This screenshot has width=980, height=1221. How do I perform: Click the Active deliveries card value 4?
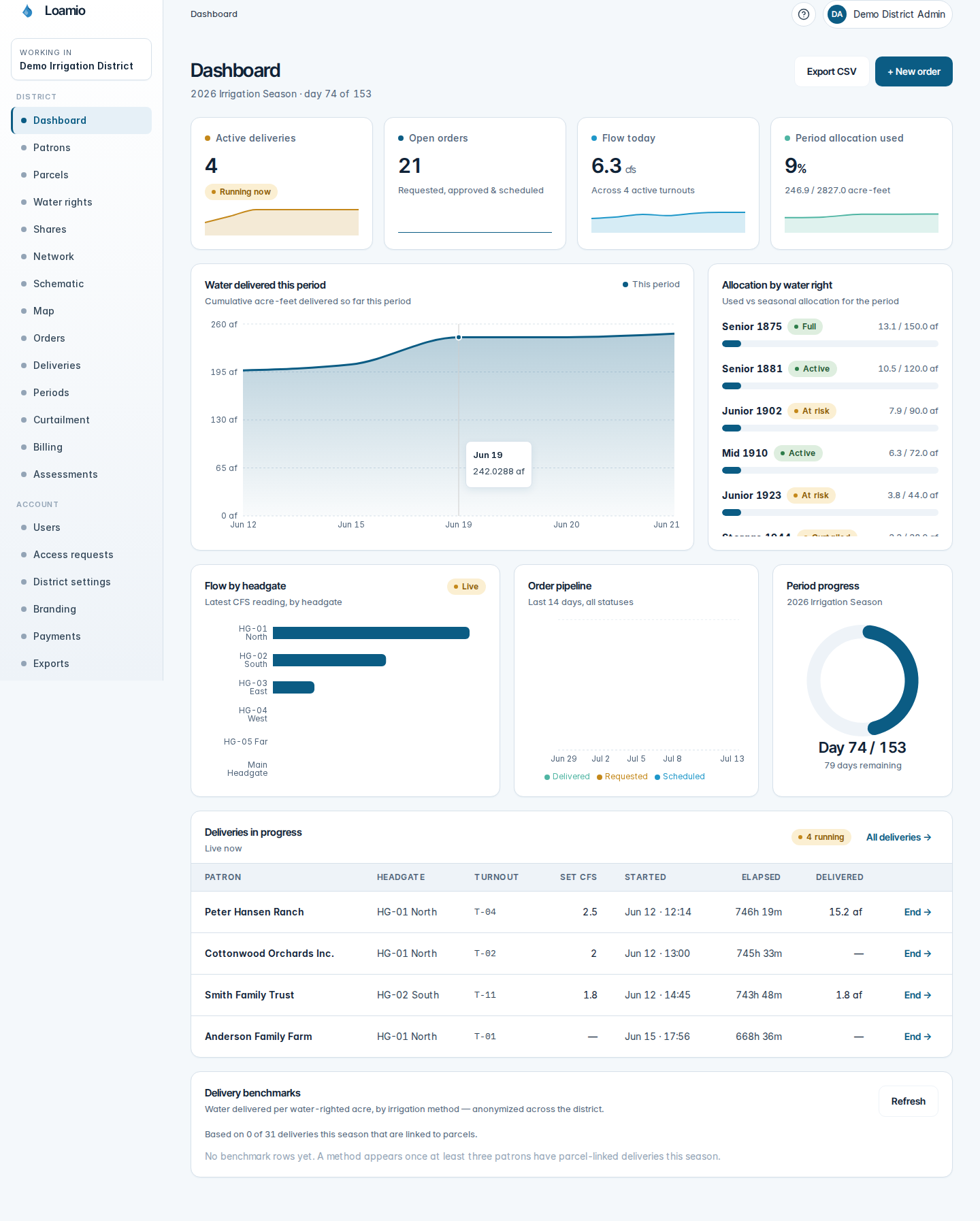click(211, 166)
